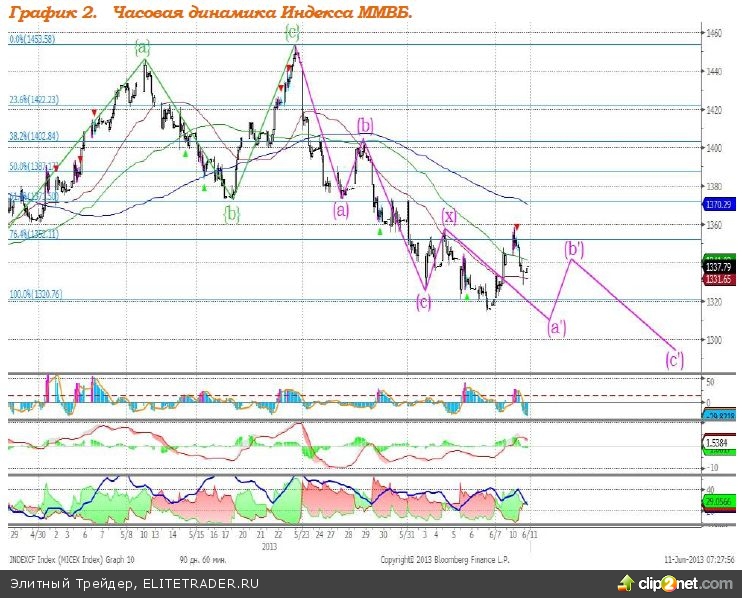This screenshot has width=742, height=598.
Task: Click the magenta (b) wave label
Action: (x=366, y=125)
